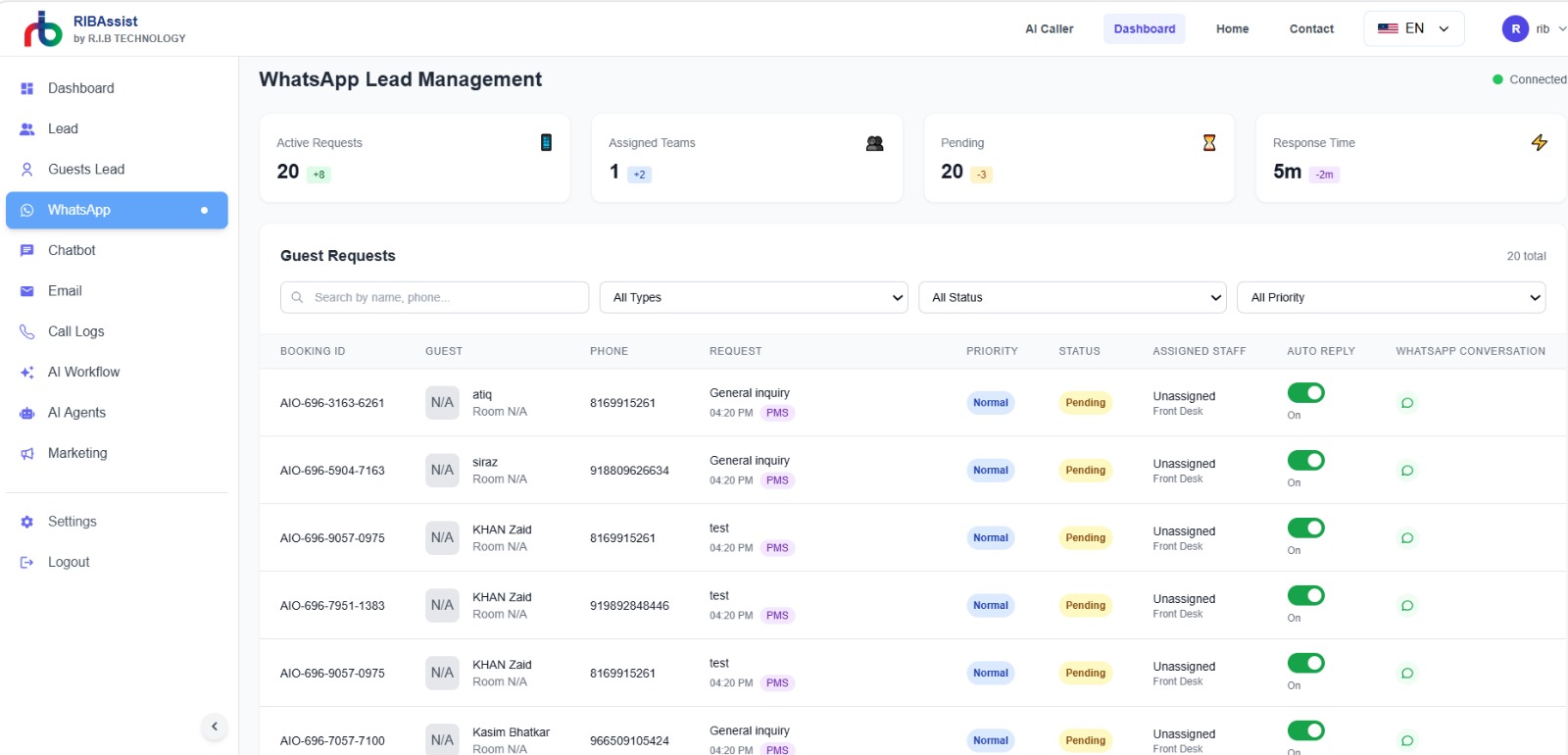This screenshot has height=755, width=1568.
Task: Expand the rib user menu chevron
Action: click(x=1562, y=28)
